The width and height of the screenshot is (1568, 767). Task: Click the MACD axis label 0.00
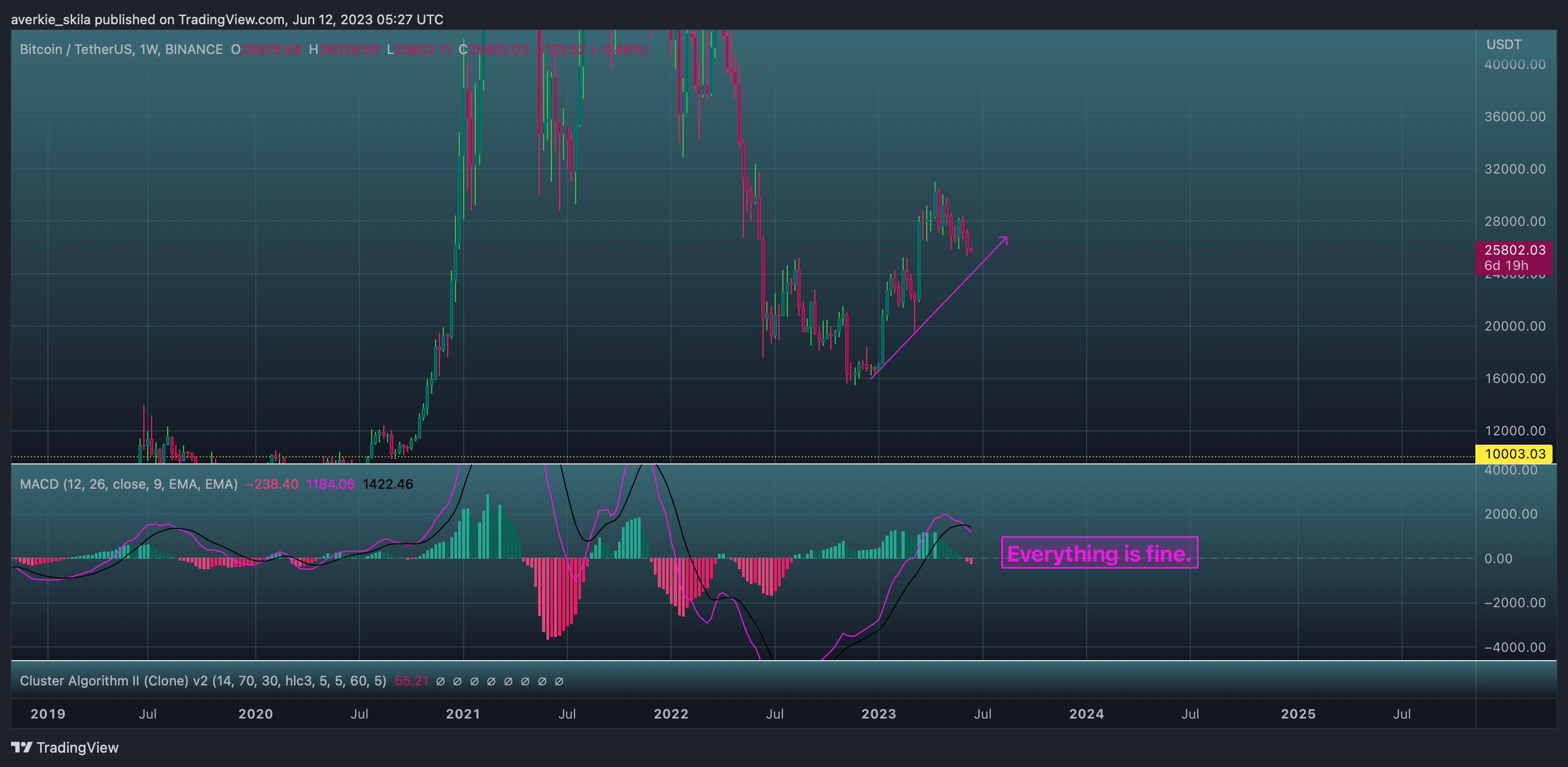pyautogui.click(x=1498, y=558)
